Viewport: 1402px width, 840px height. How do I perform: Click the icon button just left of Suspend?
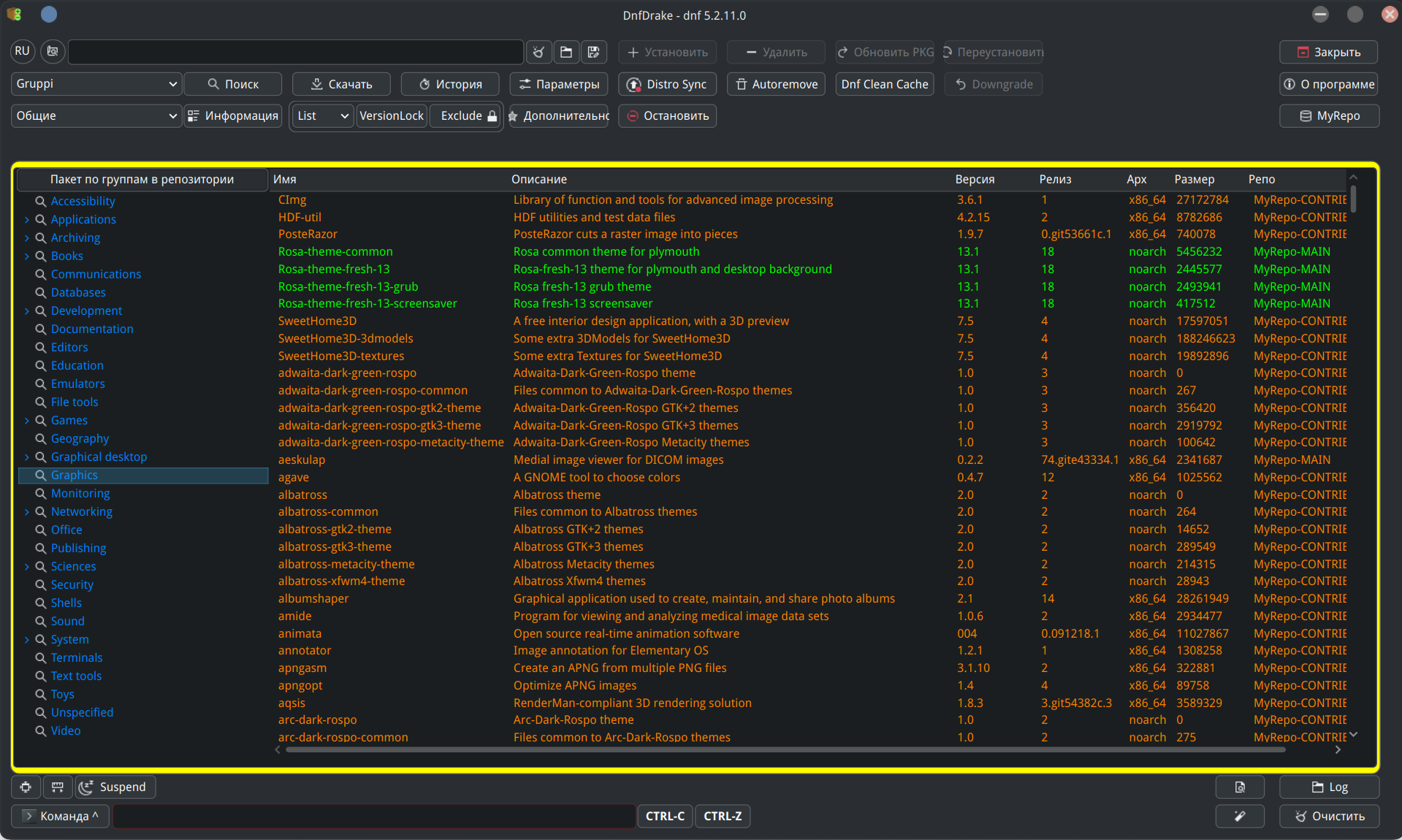coord(57,787)
